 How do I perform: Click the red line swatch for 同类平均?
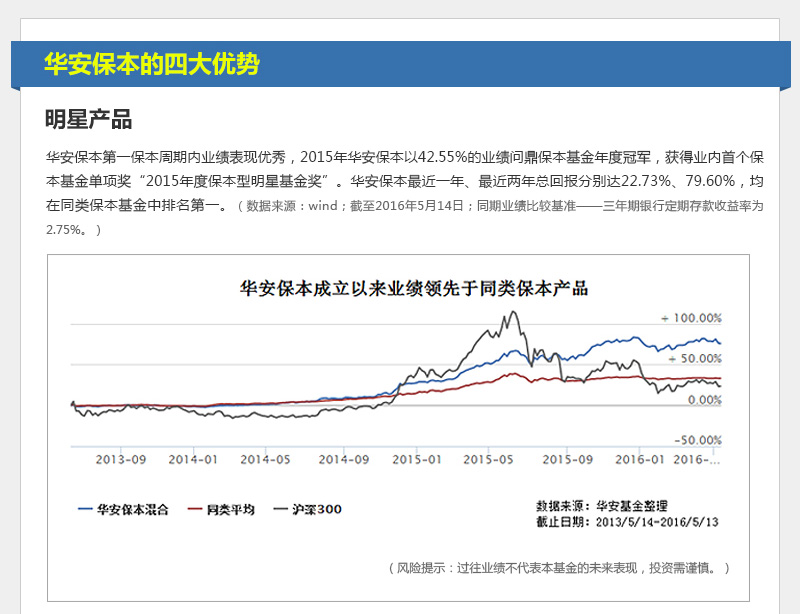(195, 509)
